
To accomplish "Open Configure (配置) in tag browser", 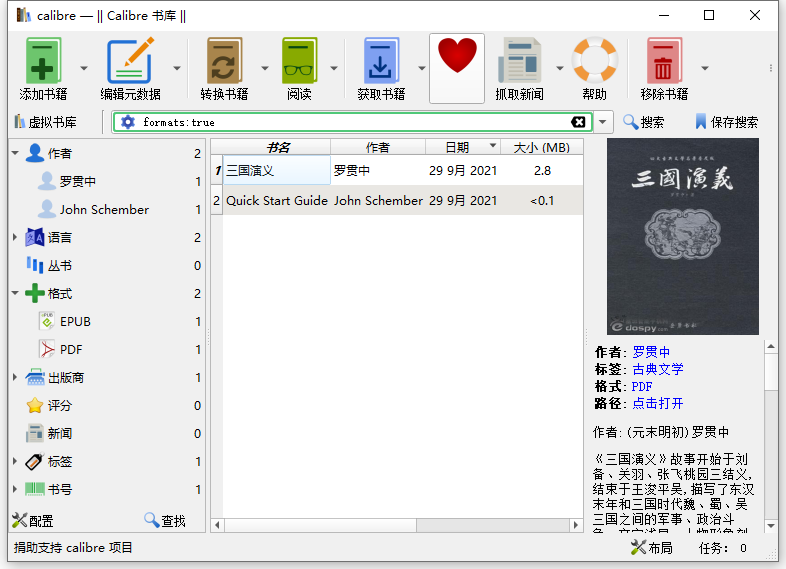I will 33,521.
